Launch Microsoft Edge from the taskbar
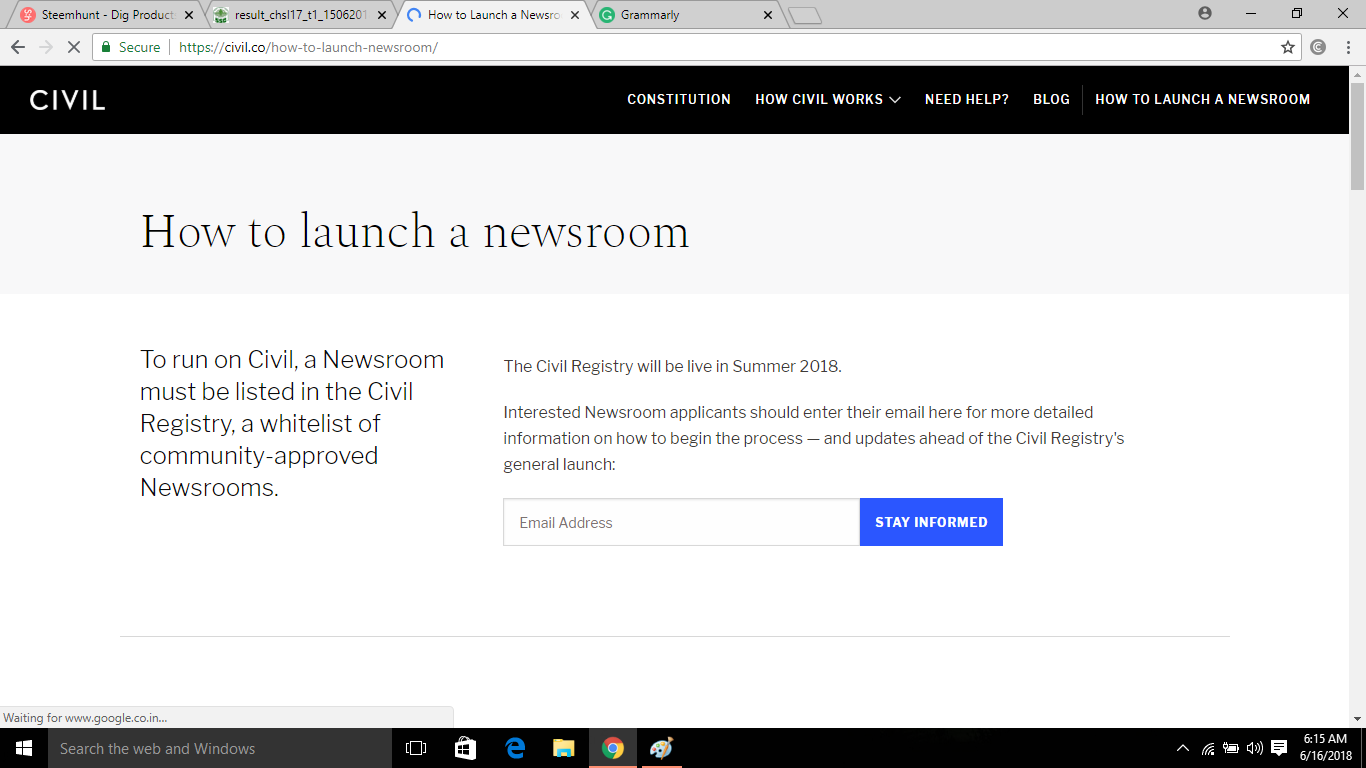1366x768 pixels. click(515, 748)
